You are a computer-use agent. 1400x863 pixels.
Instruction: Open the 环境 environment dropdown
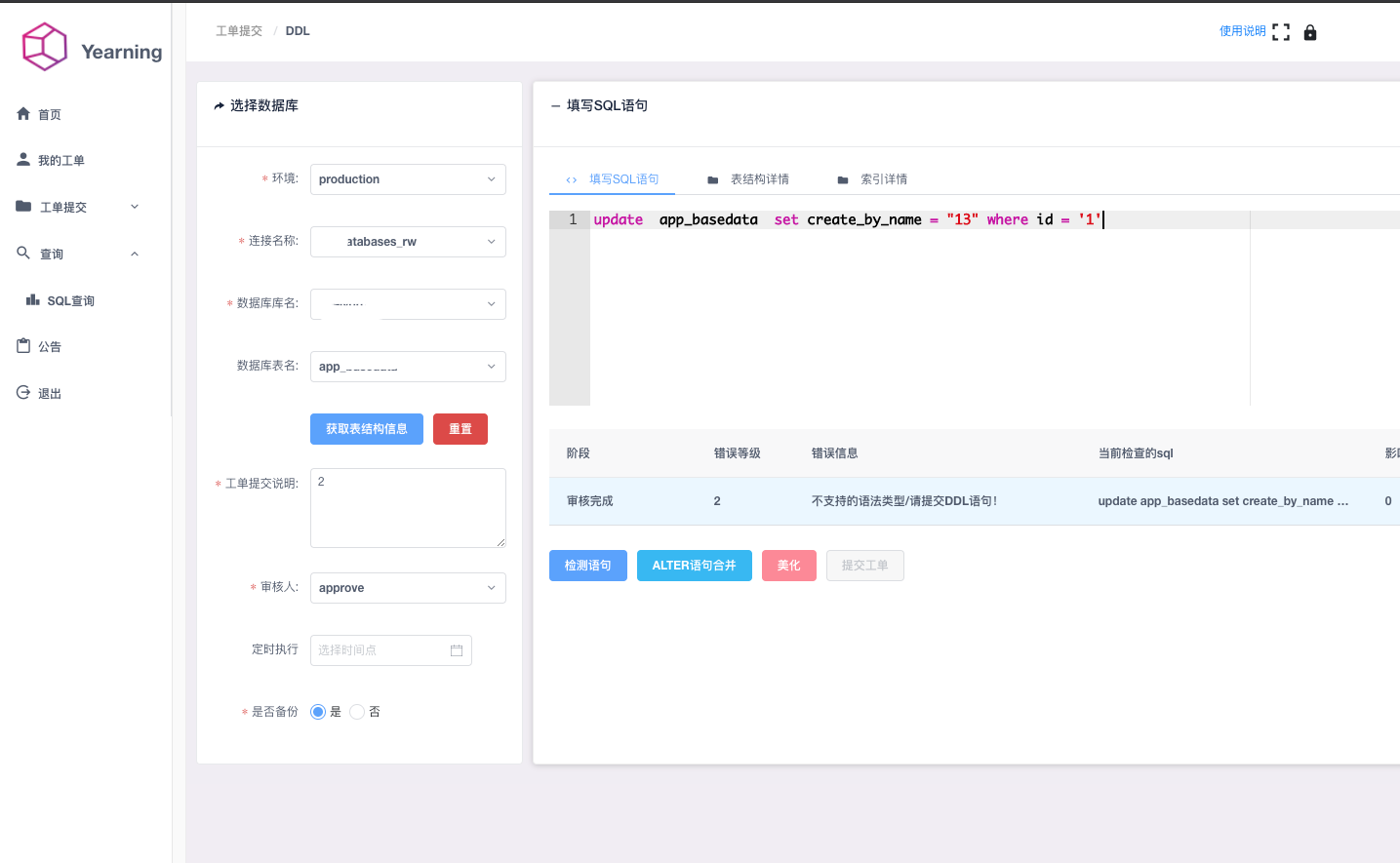[x=408, y=178]
